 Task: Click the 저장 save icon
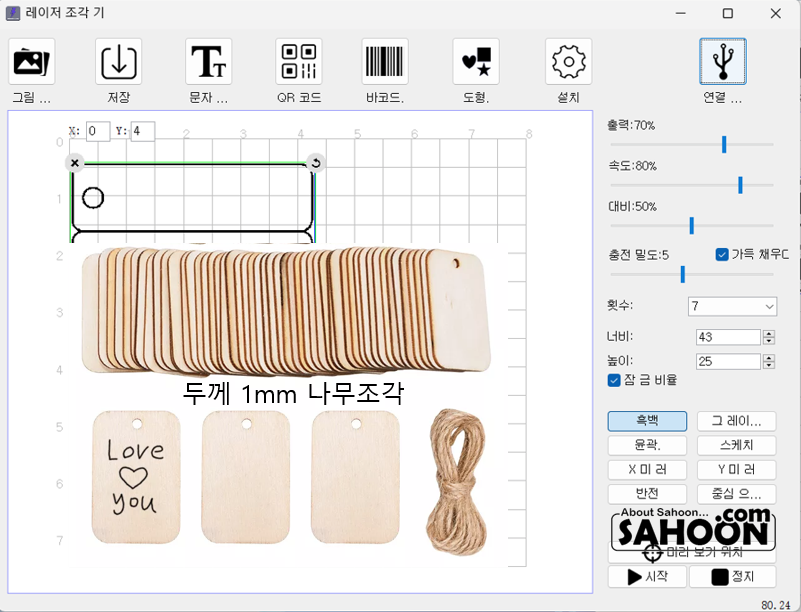click(x=119, y=61)
